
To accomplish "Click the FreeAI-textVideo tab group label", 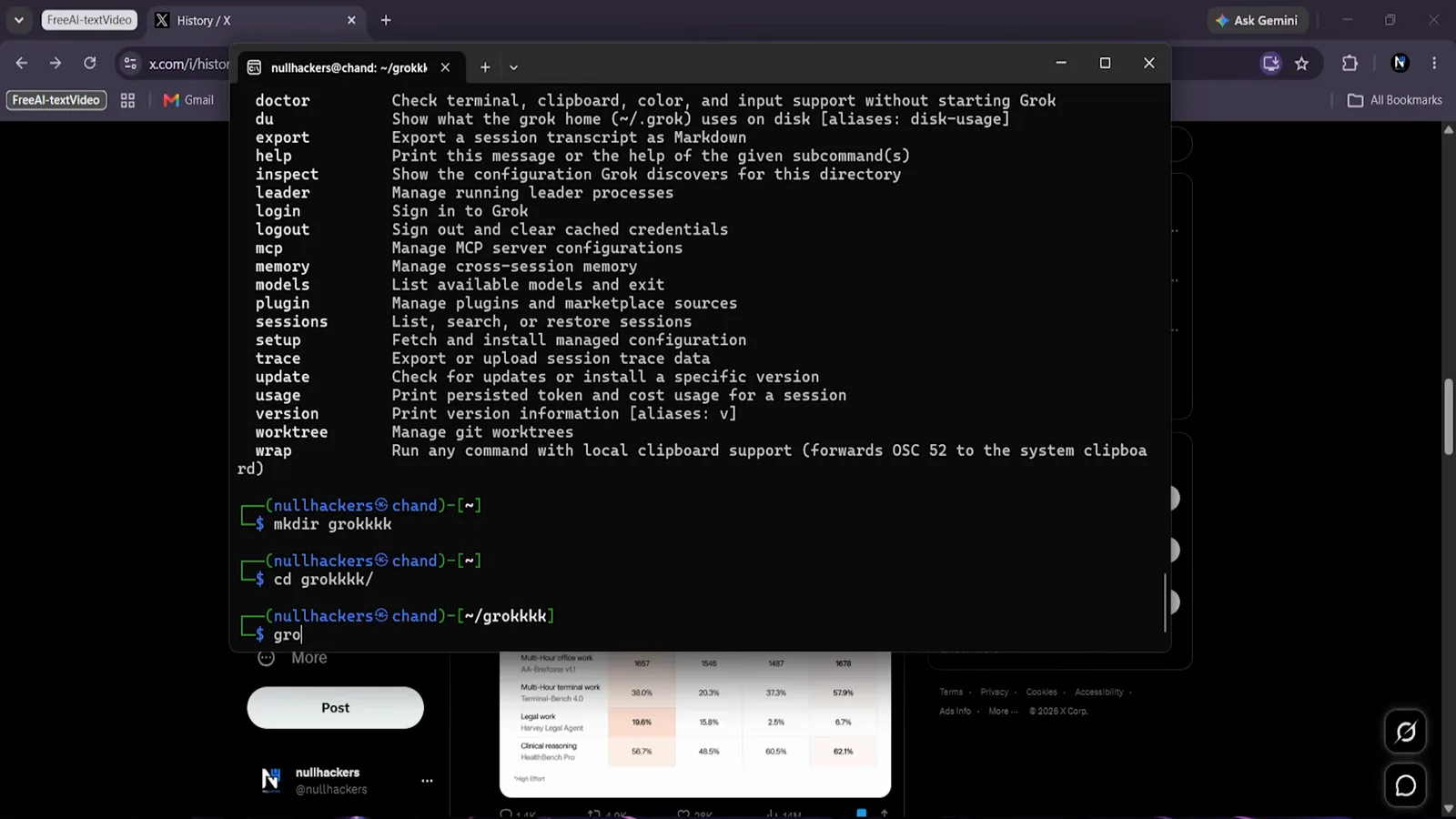I will point(89,20).
